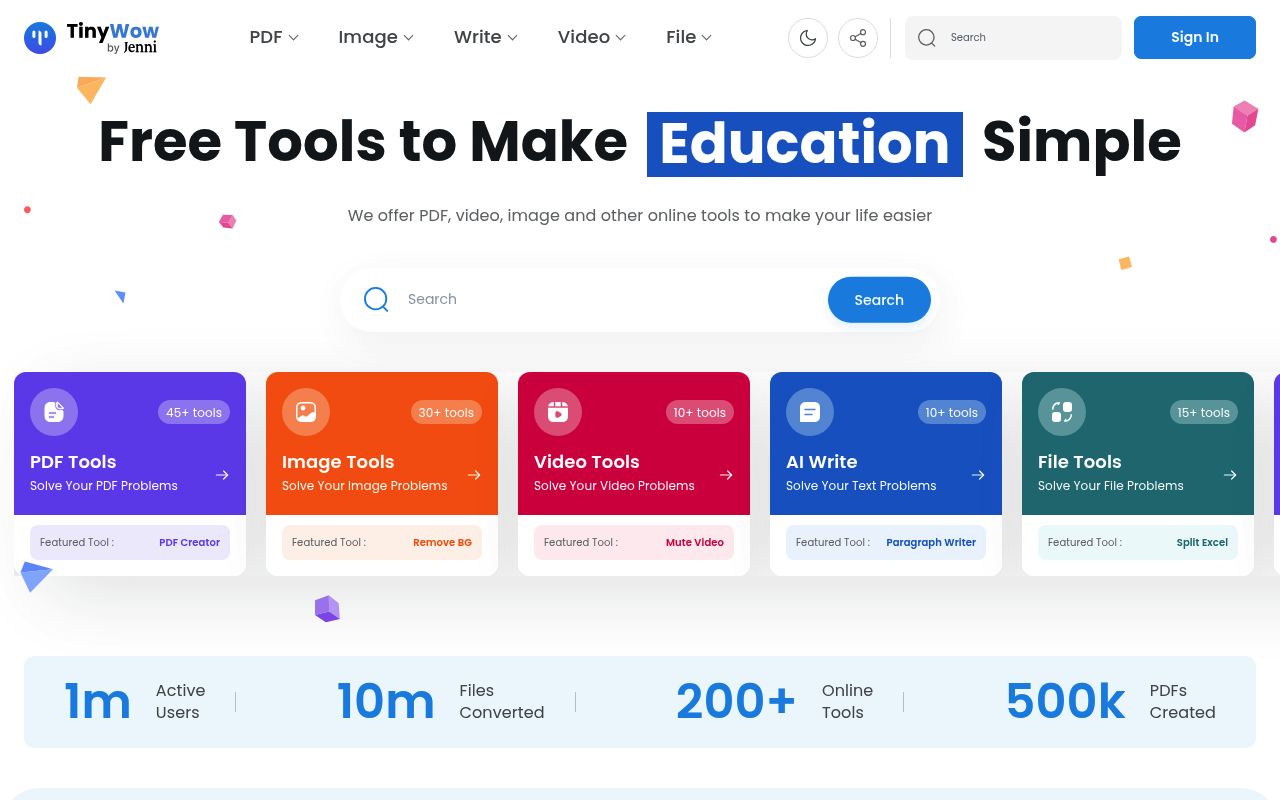Open the share icon in header

pyautogui.click(x=858, y=38)
